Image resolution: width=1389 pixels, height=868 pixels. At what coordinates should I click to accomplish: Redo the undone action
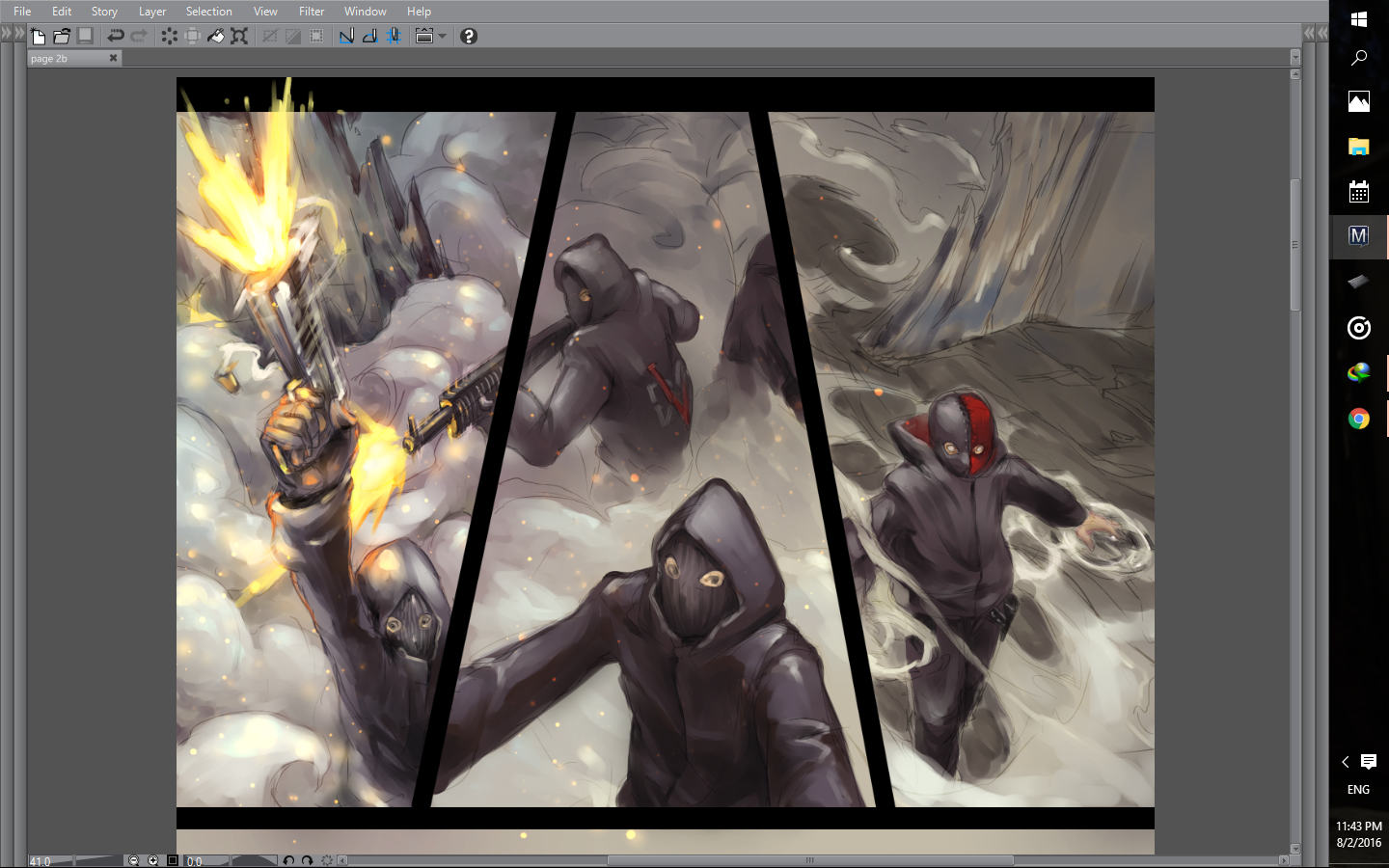[x=139, y=37]
